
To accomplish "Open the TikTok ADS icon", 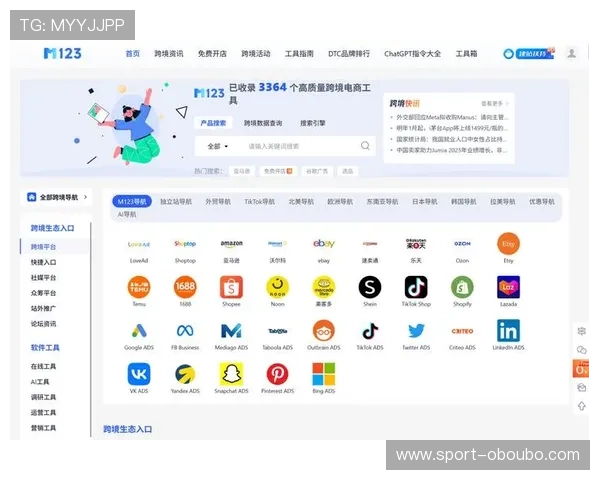I will [x=370, y=331].
